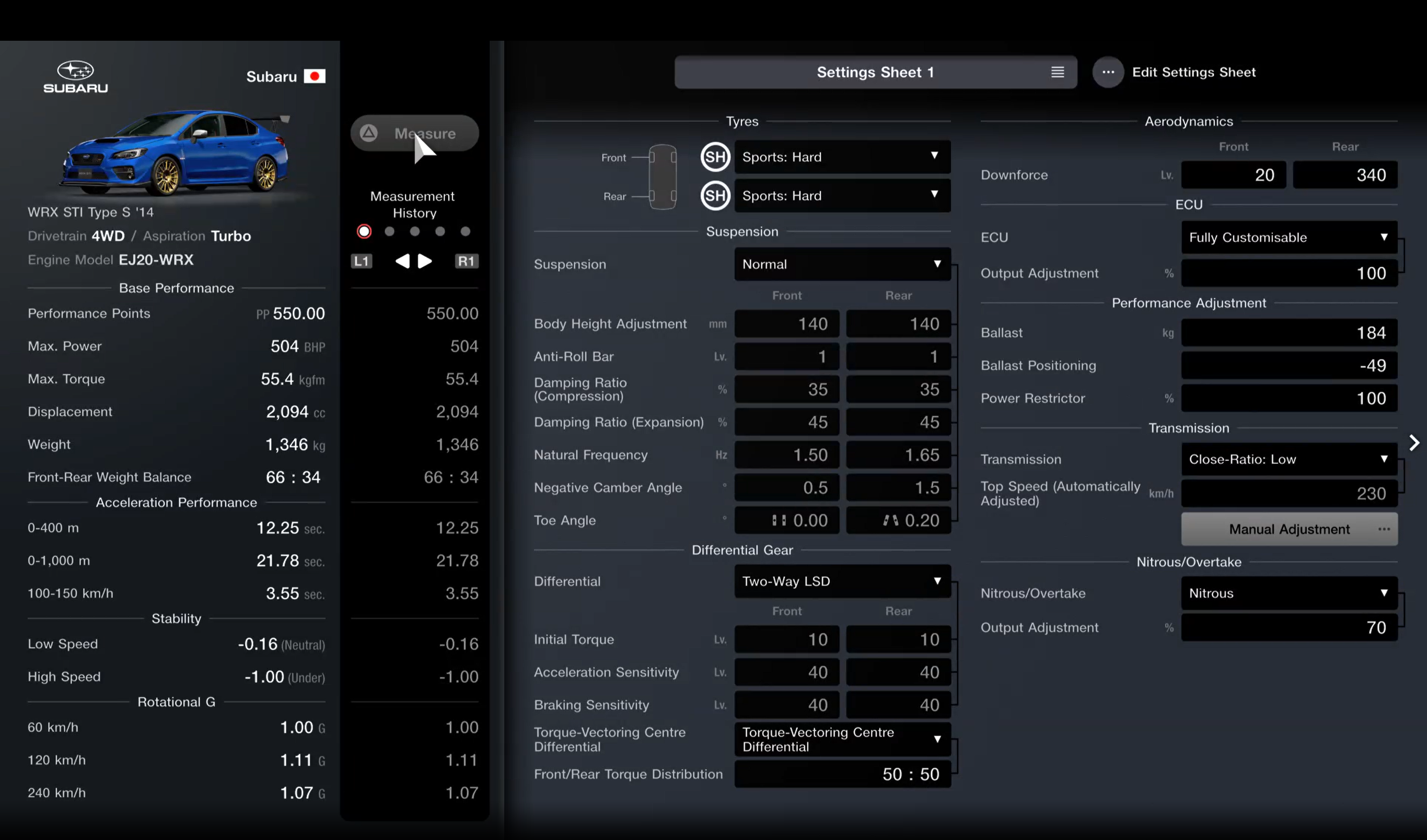Click the L1 shoulder button indicator
Screen dimensions: 1427x840
(361, 261)
